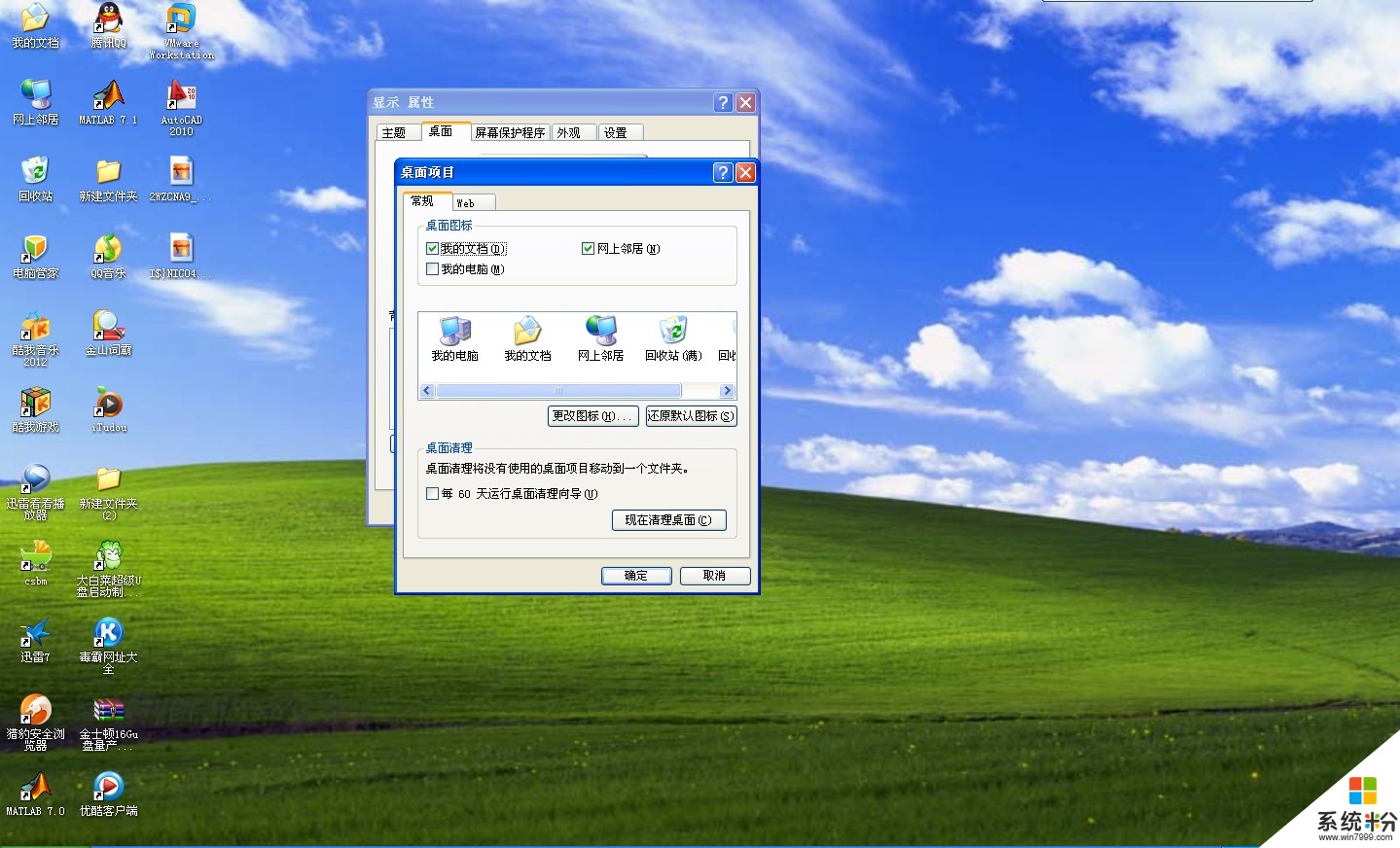Click the QQ音乐 desktop shortcut

click(108, 256)
